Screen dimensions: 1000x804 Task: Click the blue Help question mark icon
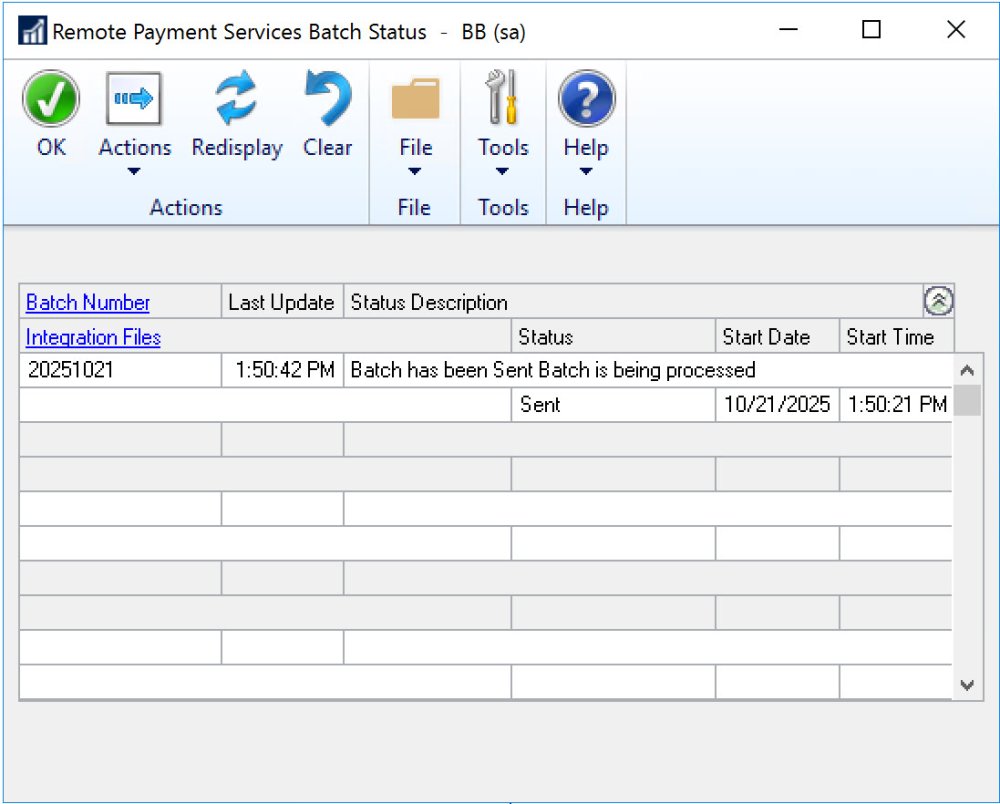(586, 100)
